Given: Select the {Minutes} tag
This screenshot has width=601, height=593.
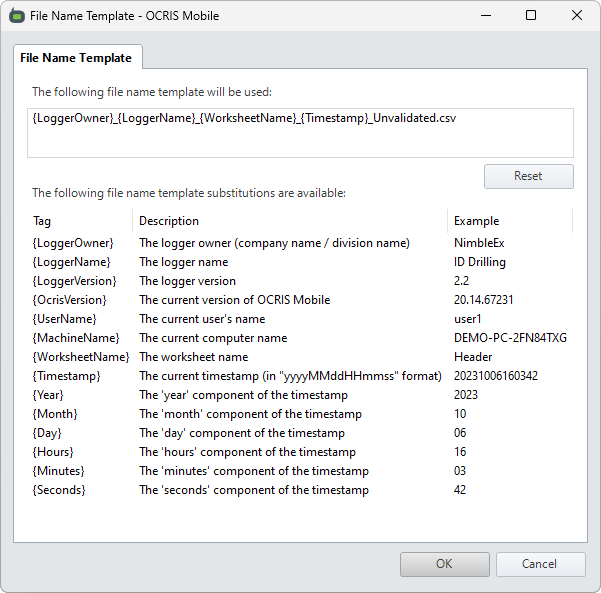Looking at the screenshot, I should [x=58, y=471].
